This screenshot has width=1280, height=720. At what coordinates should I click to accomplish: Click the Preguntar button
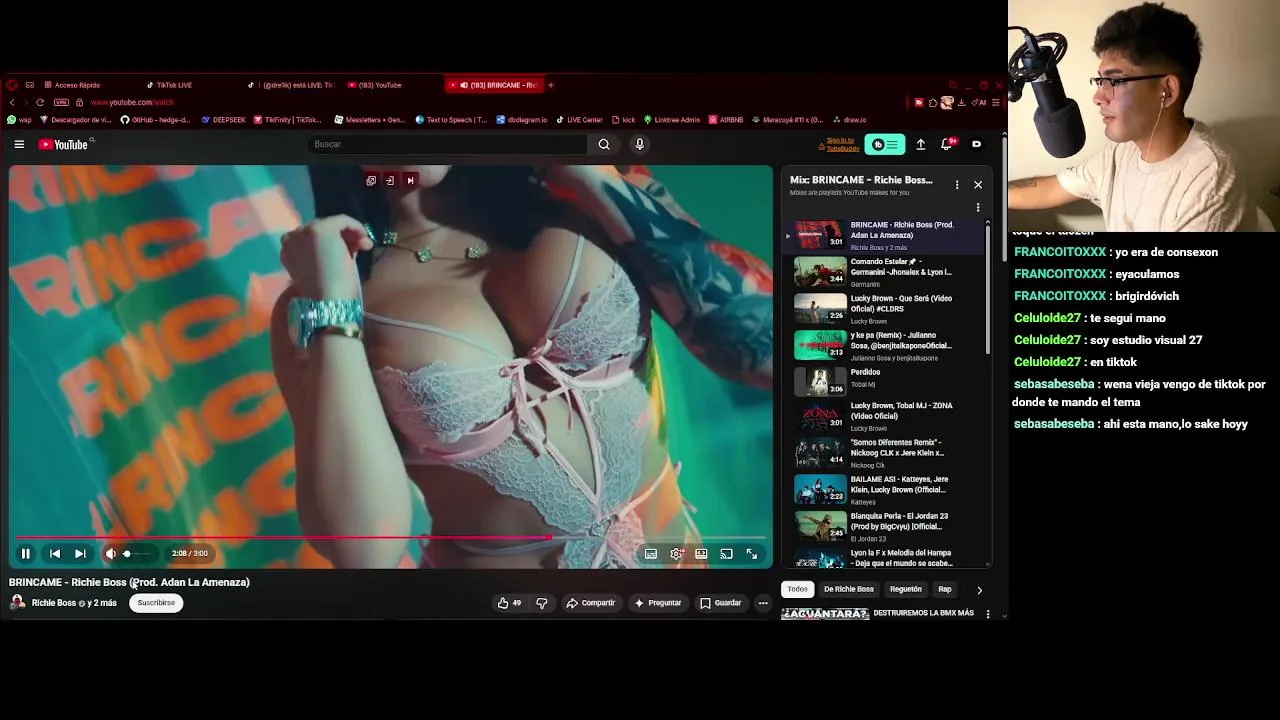pos(658,603)
